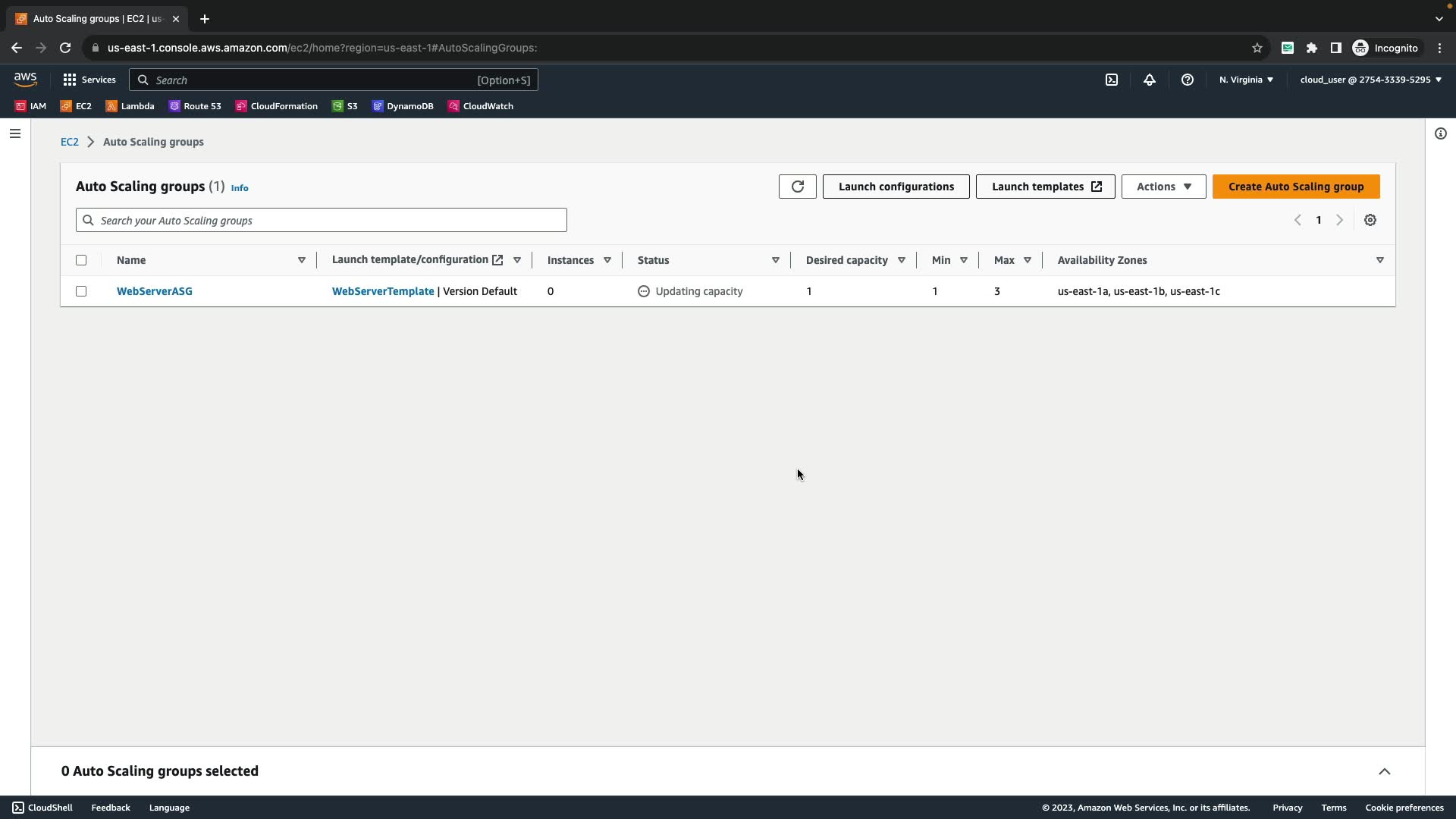Viewport: 1456px width, 819px height.
Task: Click the AWS logo home icon
Action: (25, 80)
